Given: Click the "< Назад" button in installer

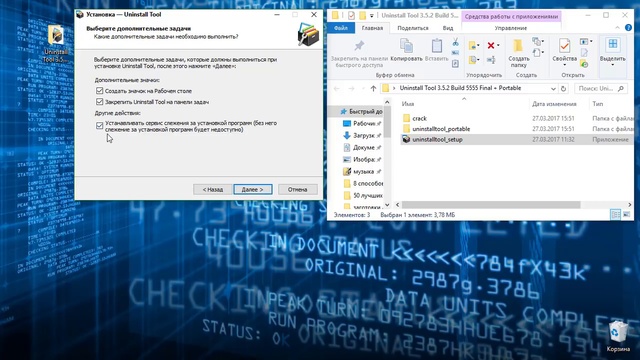Looking at the screenshot, I should [x=213, y=189].
